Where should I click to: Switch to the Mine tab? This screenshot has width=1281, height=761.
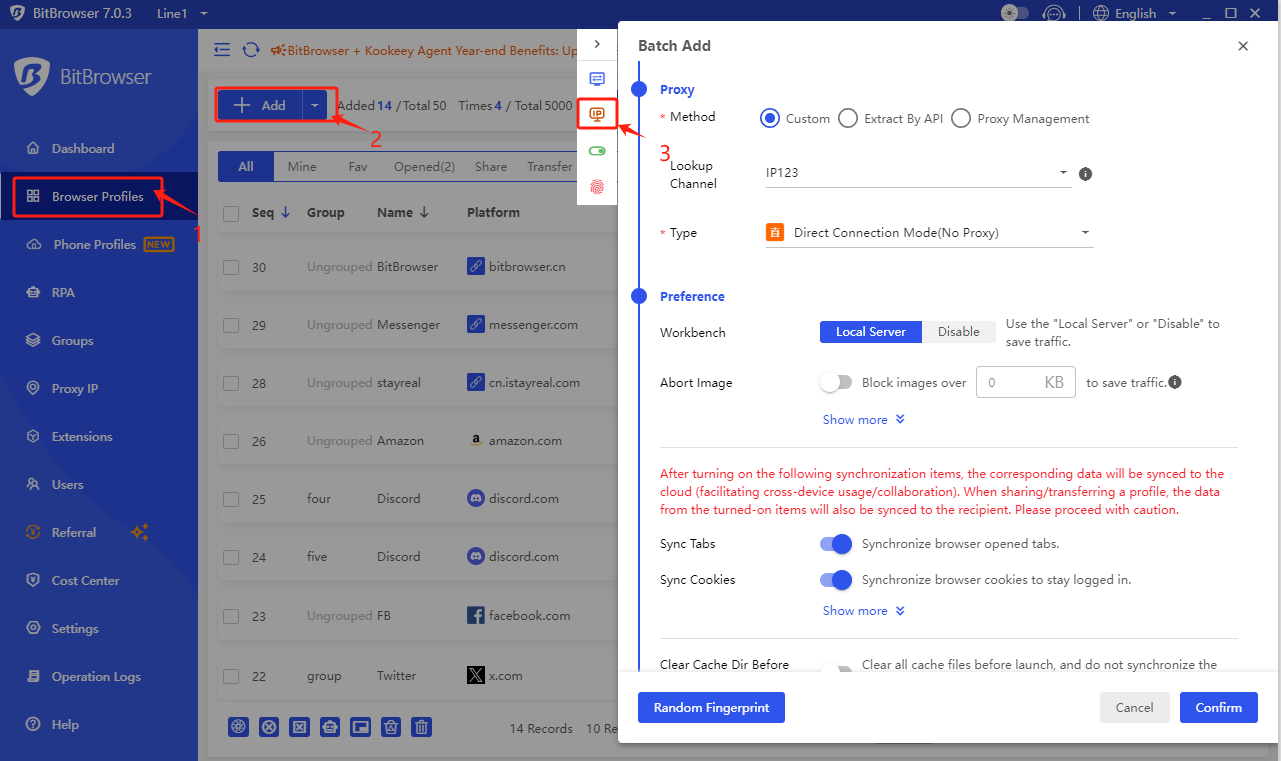pos(302,167)
